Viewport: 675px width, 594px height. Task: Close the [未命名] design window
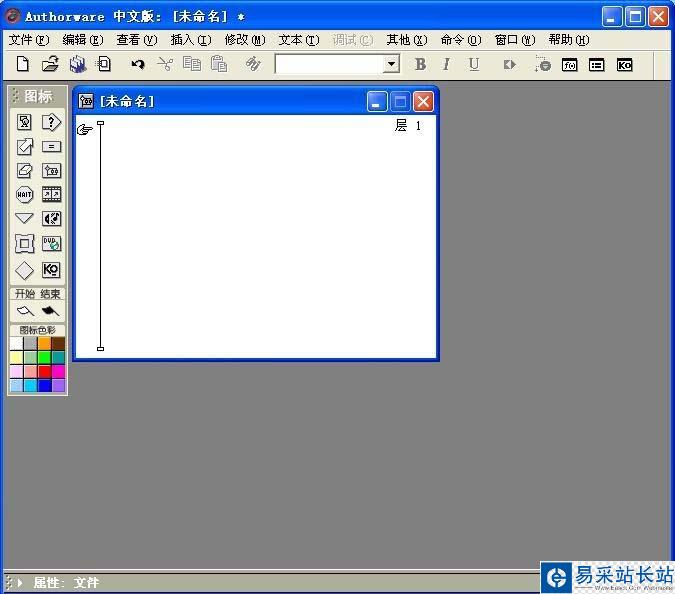[423, 102]
